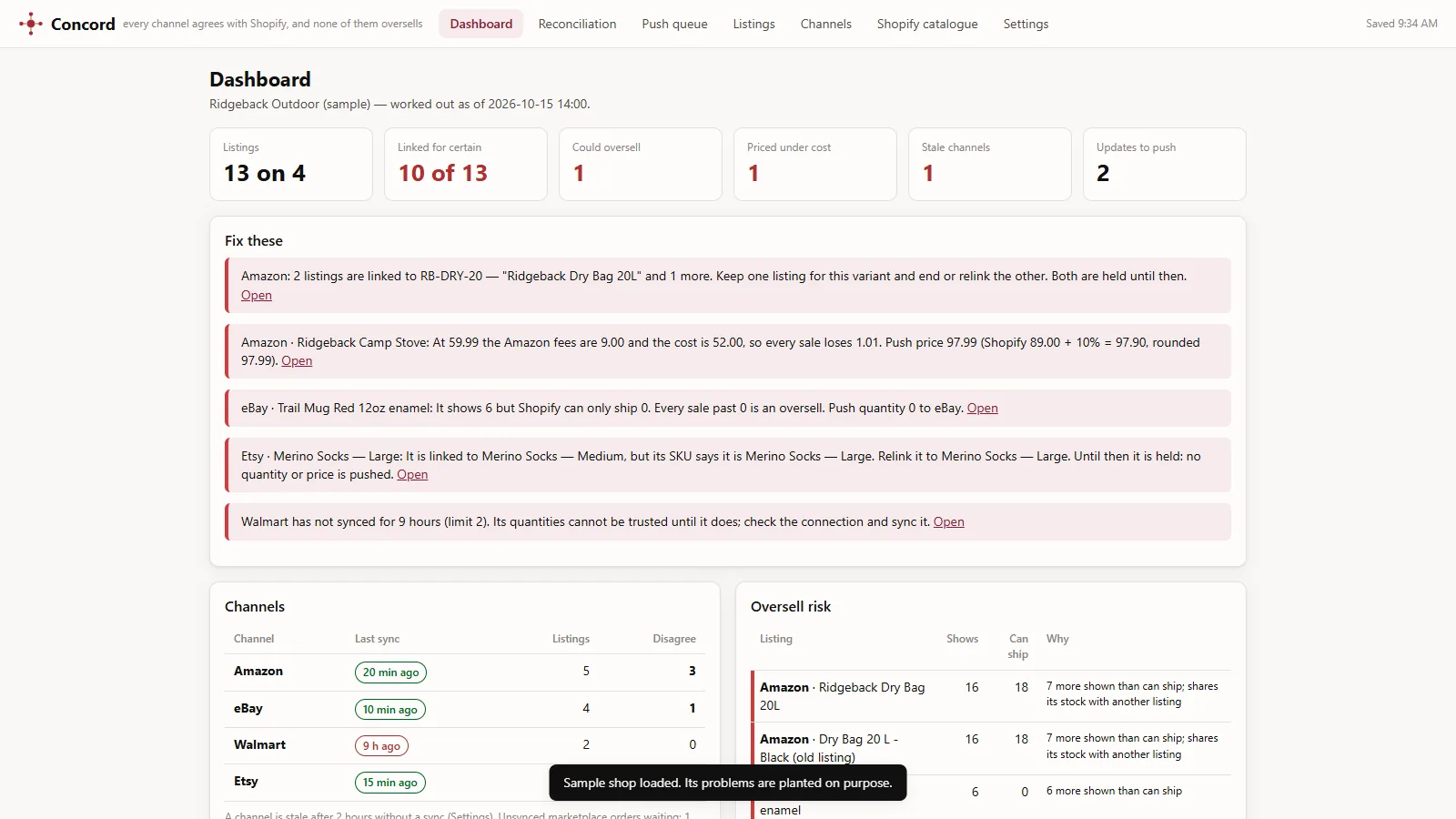Open the Shopify catalogue tab
Image resolution: width=1456 pixels, height=819 pixels.
click(927, 24)
